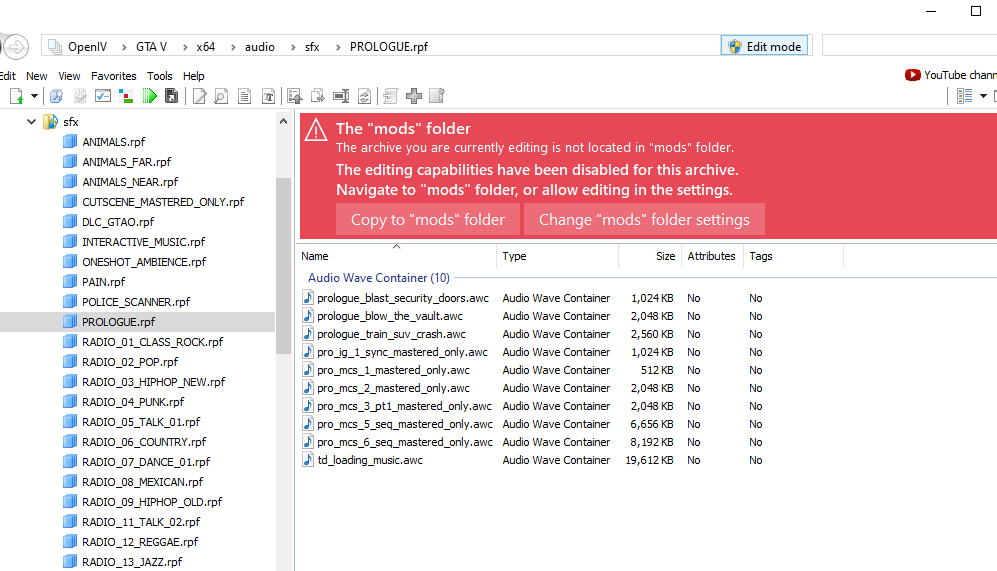Click Change "mods" folder settings button
This screenshot has height=571, width=997.
coord(644,219)
